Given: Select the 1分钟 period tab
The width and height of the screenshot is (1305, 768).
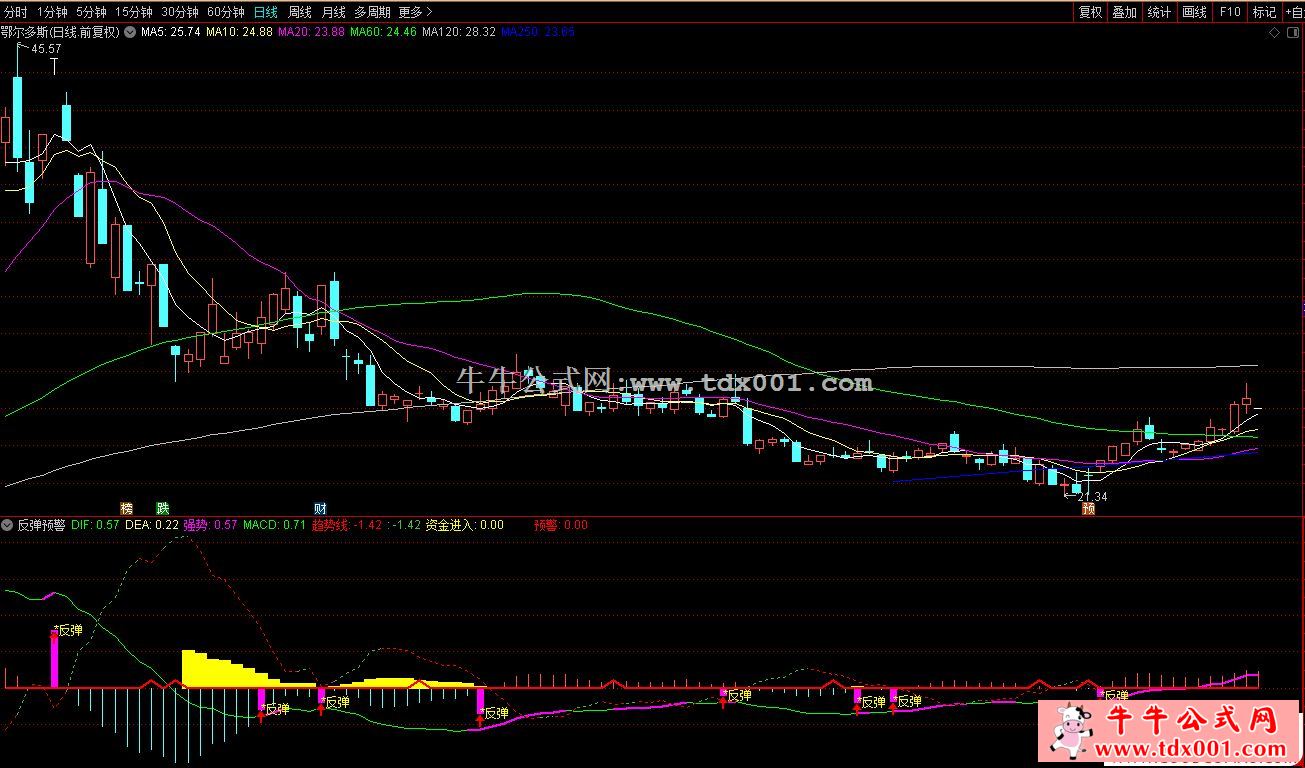Looking at the screenshot, I should [52, 12].
